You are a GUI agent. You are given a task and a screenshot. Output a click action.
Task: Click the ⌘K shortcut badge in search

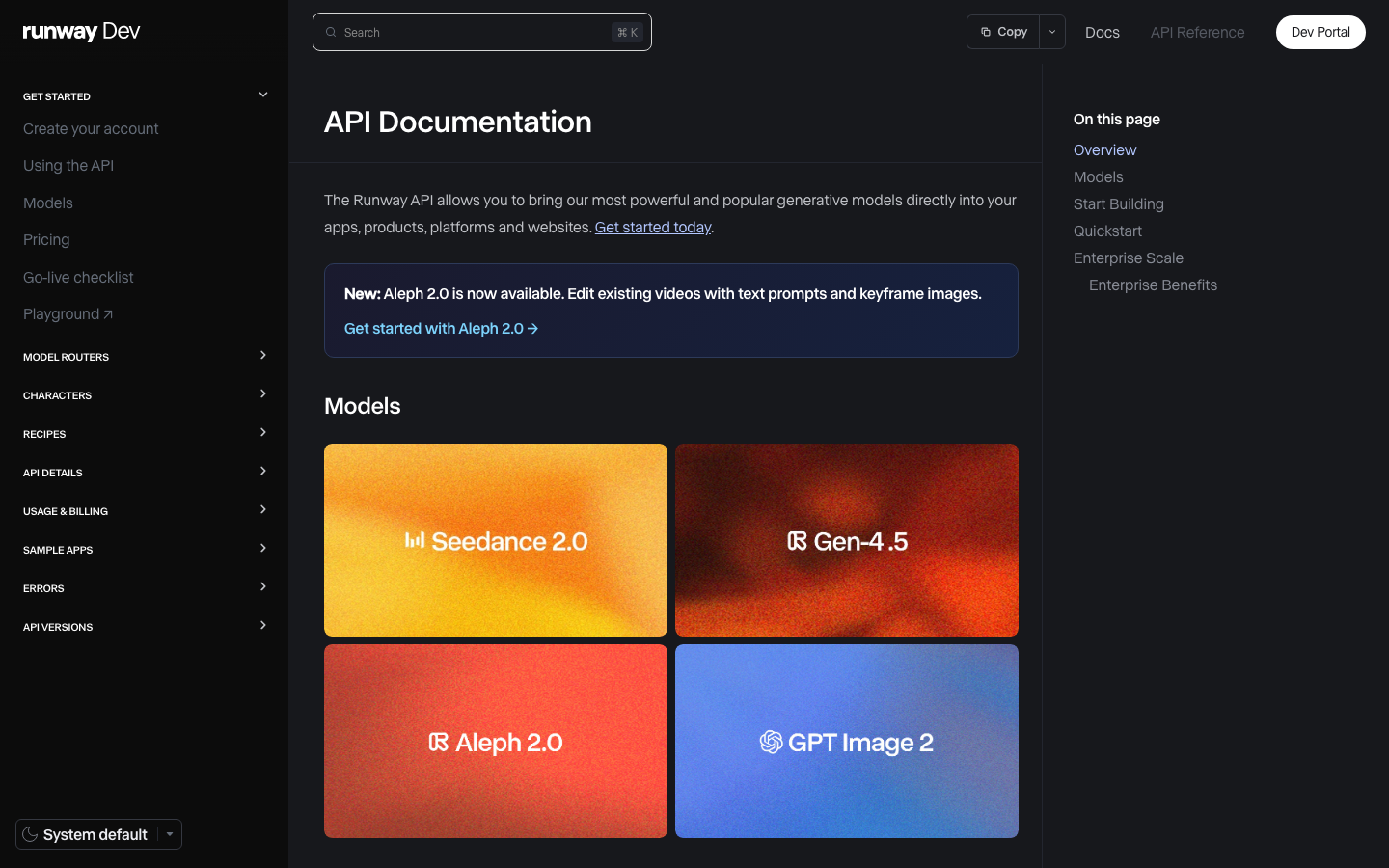(x=627, y=32)
